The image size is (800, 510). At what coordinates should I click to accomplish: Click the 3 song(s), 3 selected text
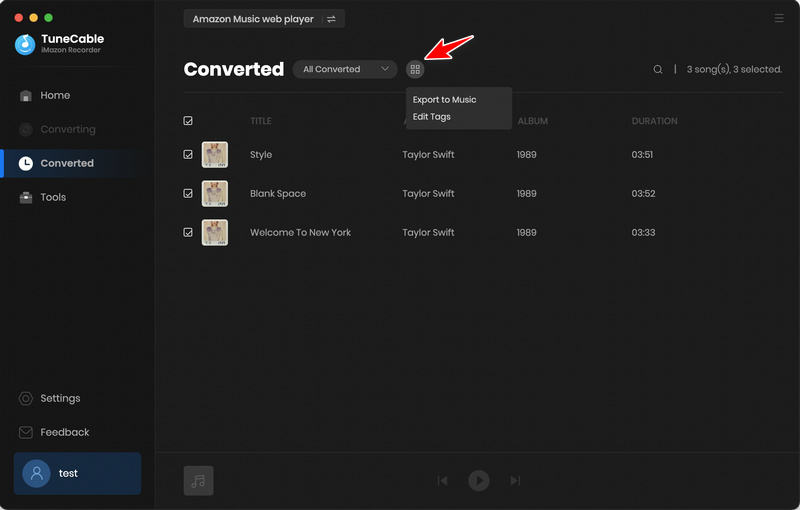(x=734, y=69)
